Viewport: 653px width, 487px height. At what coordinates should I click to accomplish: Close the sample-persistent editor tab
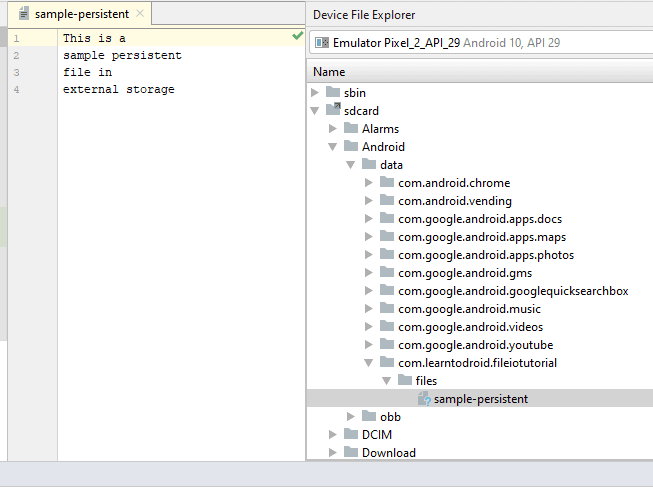pyautogui.click(x=139, y=14)
